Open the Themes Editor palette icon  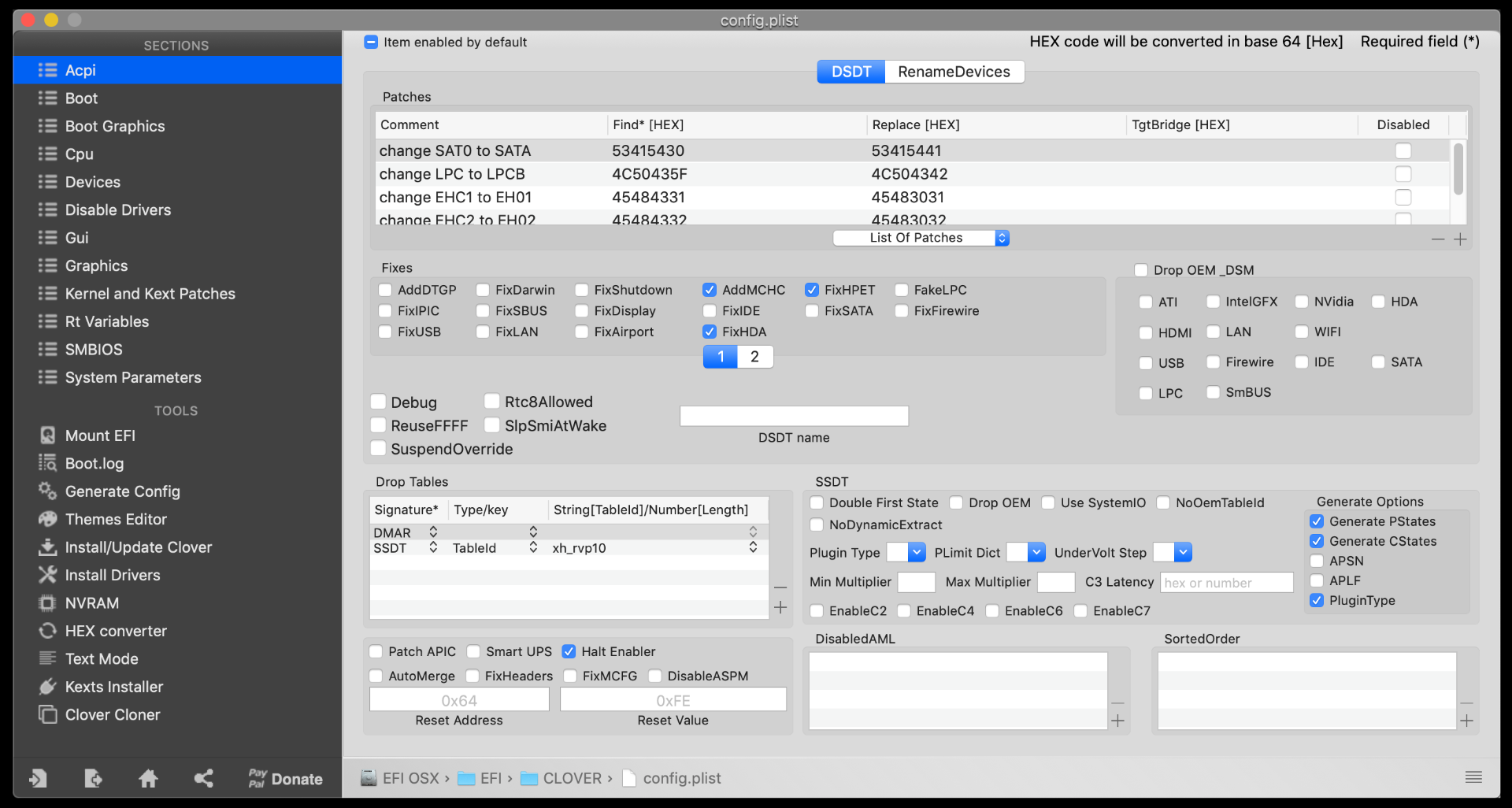pos(48,519)
